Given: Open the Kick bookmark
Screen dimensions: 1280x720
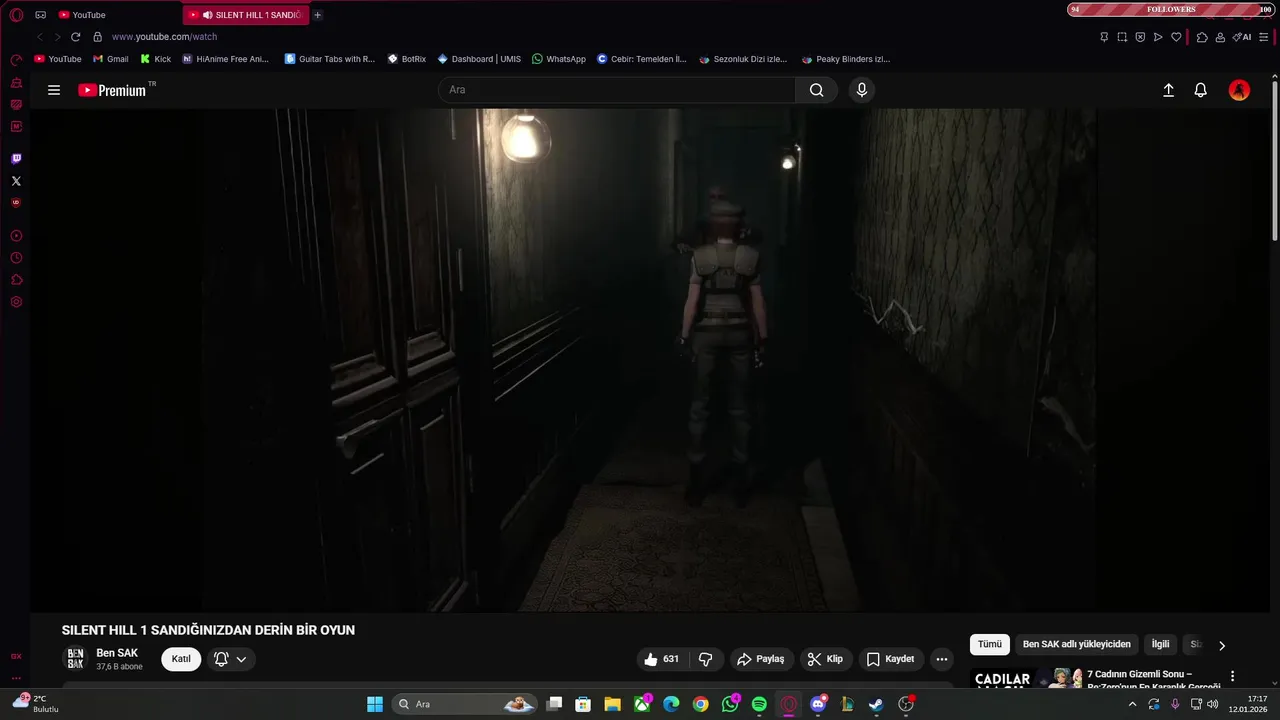Looking at the screenshot, I should (155, 59).
